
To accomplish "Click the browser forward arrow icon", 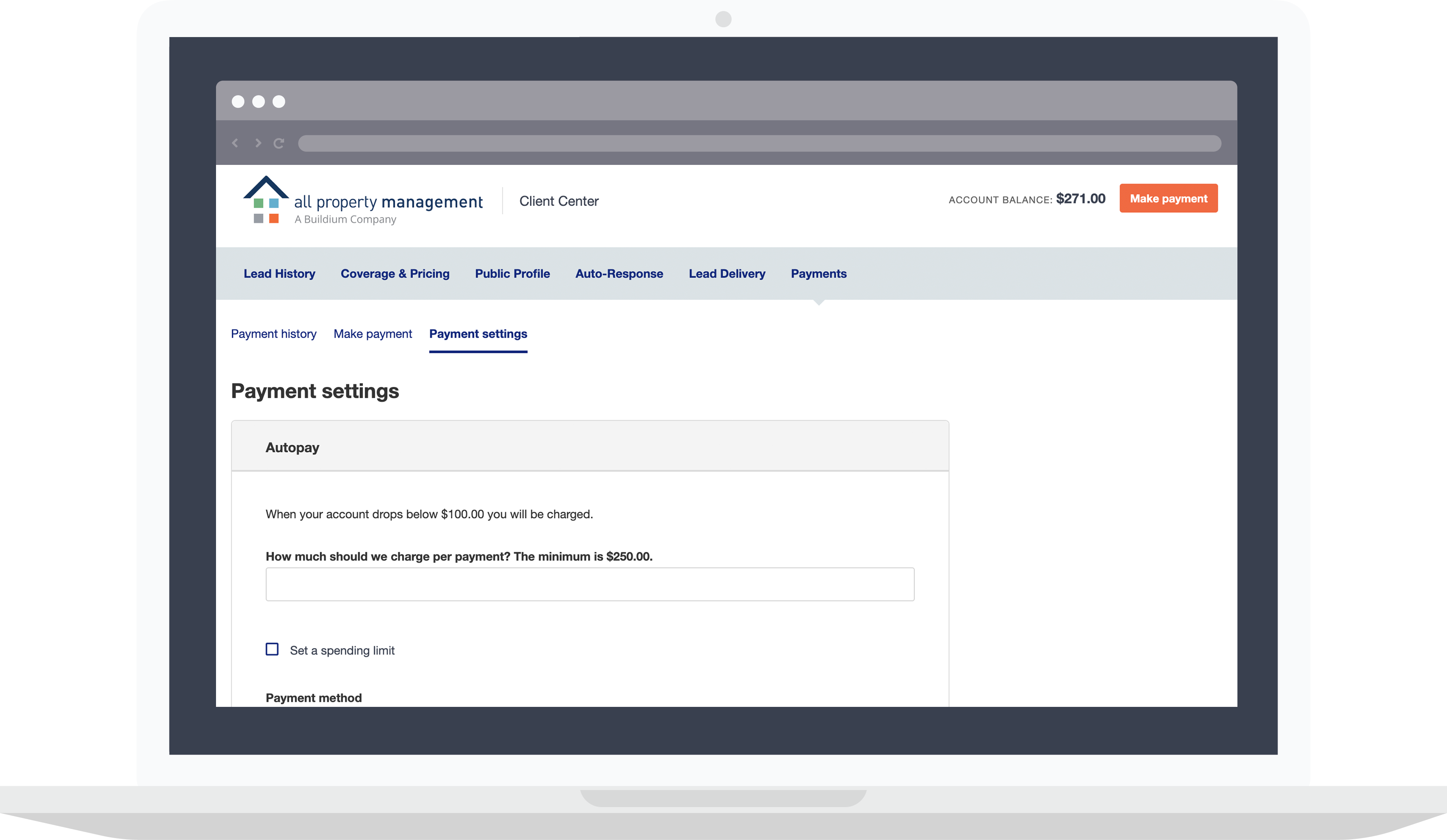I will point(258,143).
